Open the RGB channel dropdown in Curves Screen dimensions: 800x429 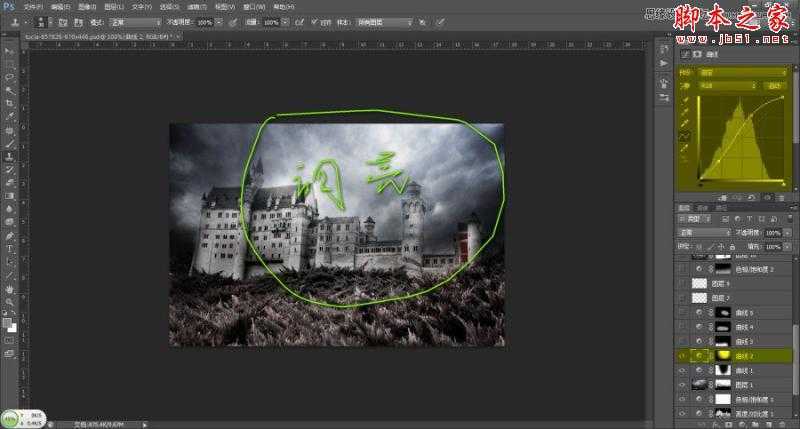(x=727, y=86)
